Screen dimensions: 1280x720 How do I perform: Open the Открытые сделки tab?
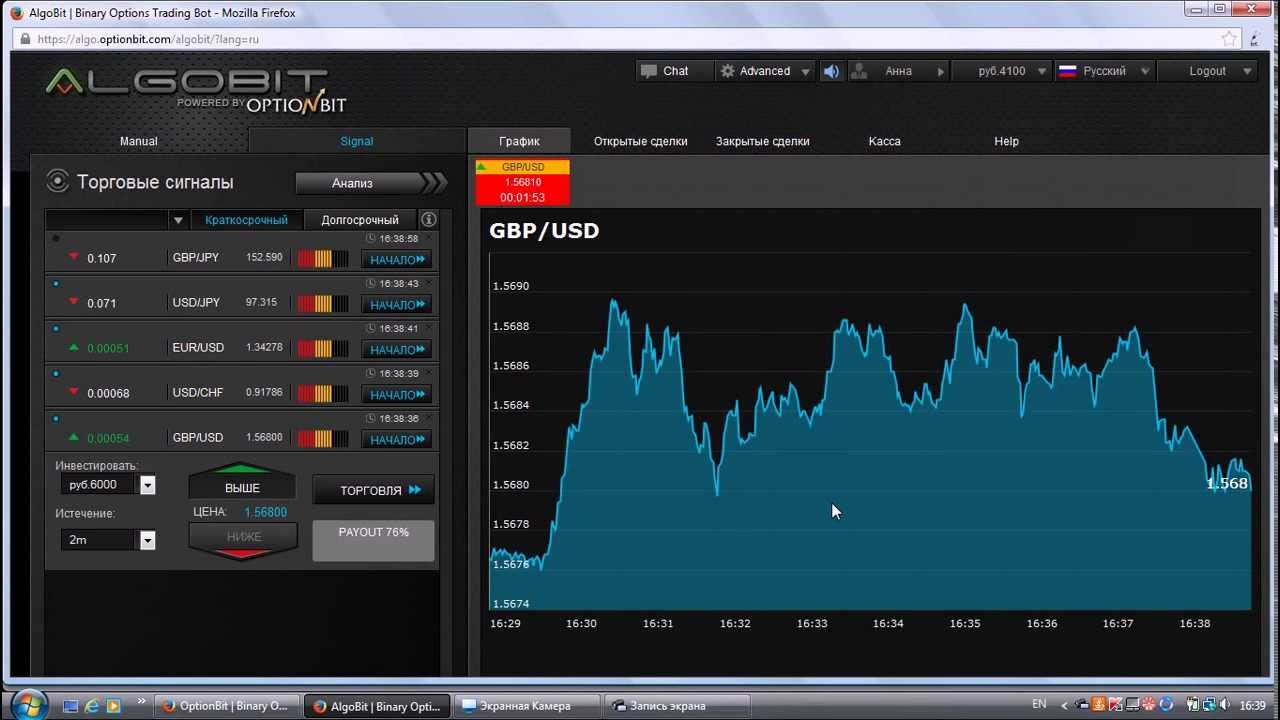point(641,141)
